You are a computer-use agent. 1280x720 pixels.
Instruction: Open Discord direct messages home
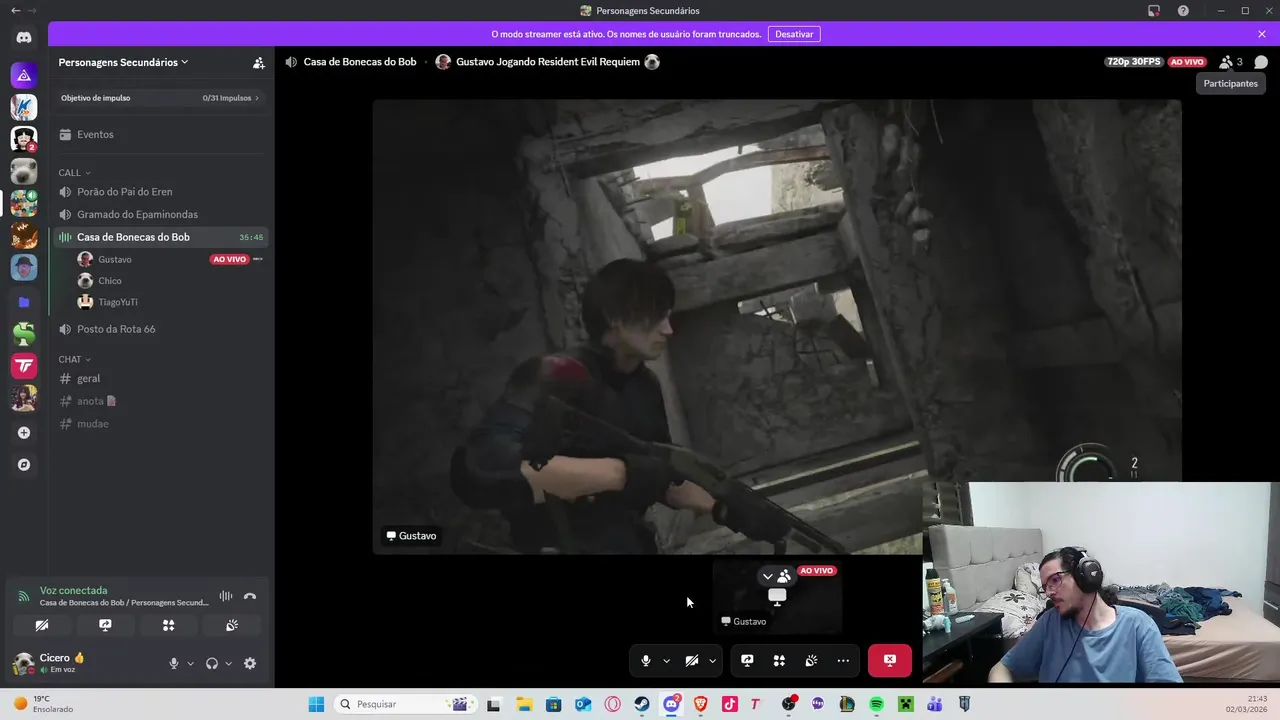24,38
